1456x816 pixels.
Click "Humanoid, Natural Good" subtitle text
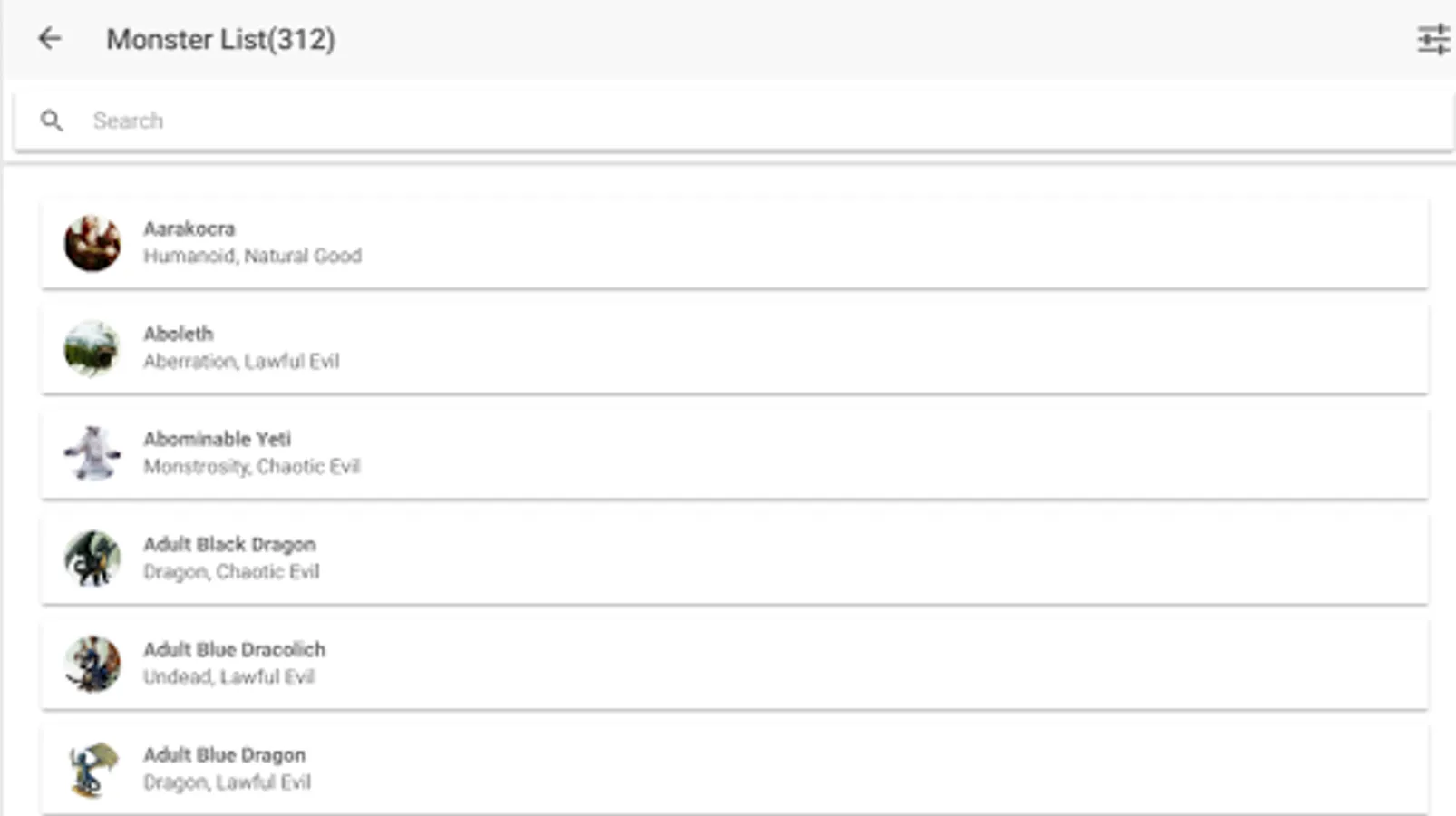click(x=252, y=257)
